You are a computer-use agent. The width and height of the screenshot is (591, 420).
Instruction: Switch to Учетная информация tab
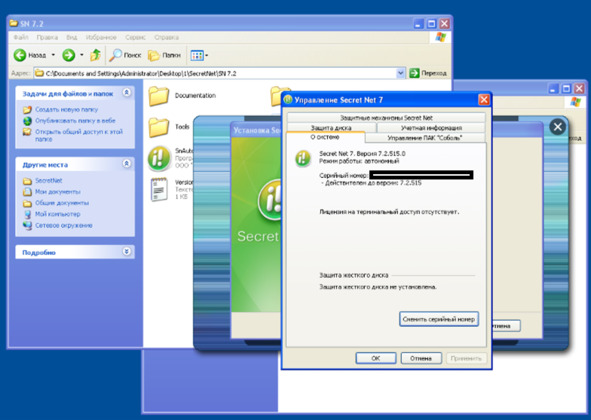[431, 128]
